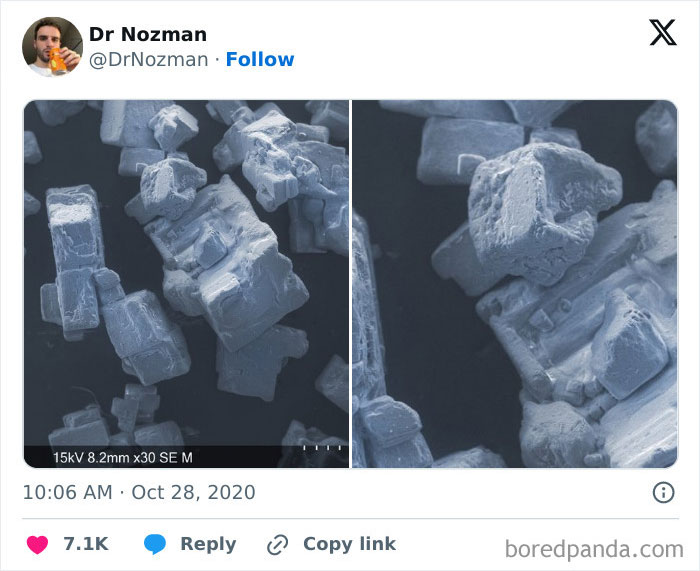Click the 10:06 AM tweet time
This screenshot has width=700, height=571.
(68, 492)
